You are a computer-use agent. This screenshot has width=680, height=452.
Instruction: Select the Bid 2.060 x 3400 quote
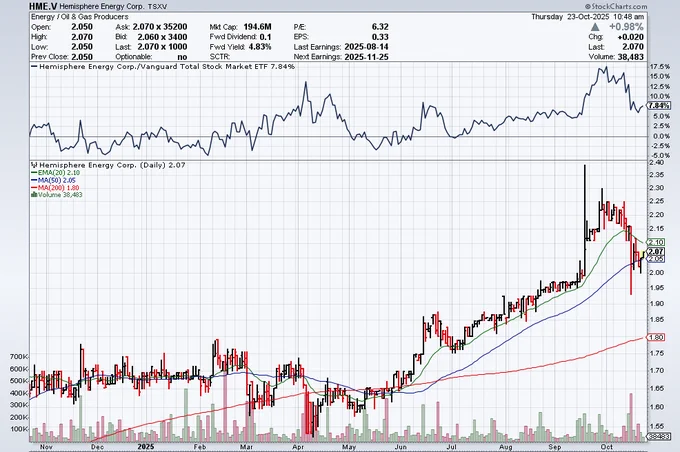pyautogui.click(x=162, y=37)
